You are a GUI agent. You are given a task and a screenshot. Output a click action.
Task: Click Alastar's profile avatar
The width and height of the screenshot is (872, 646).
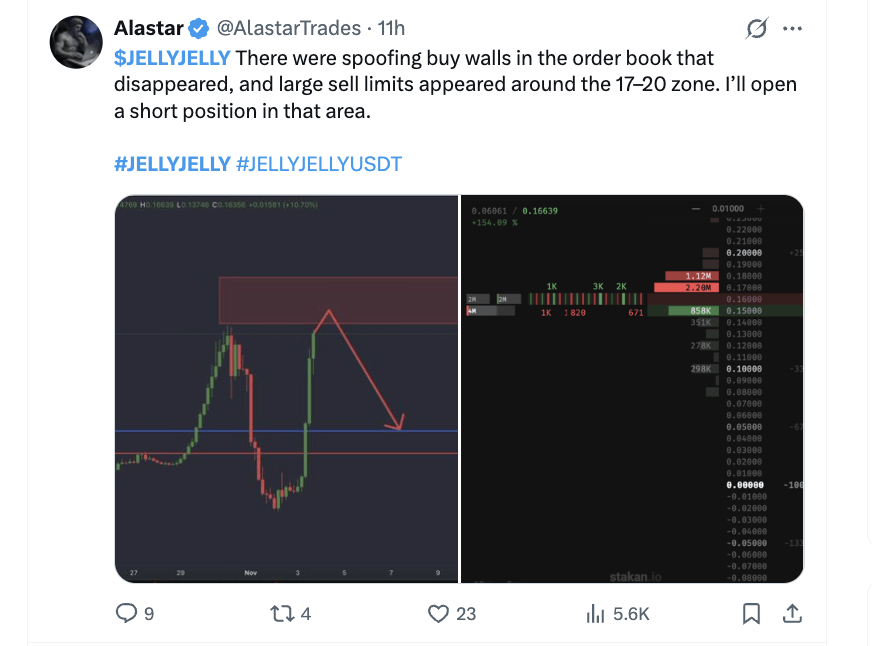[x=76, y=42]
